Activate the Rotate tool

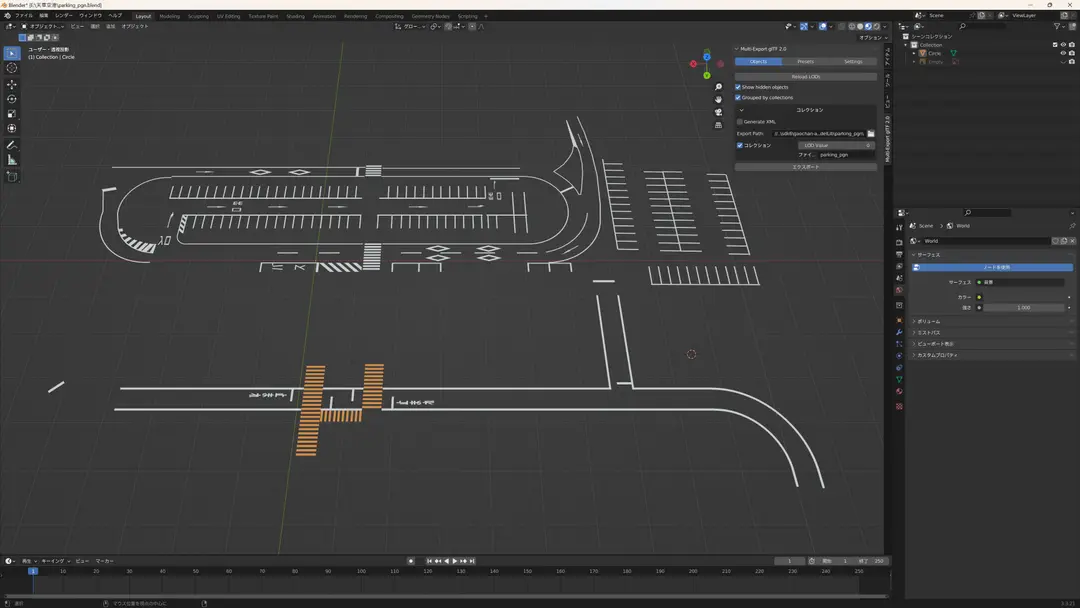pos(12,99)
